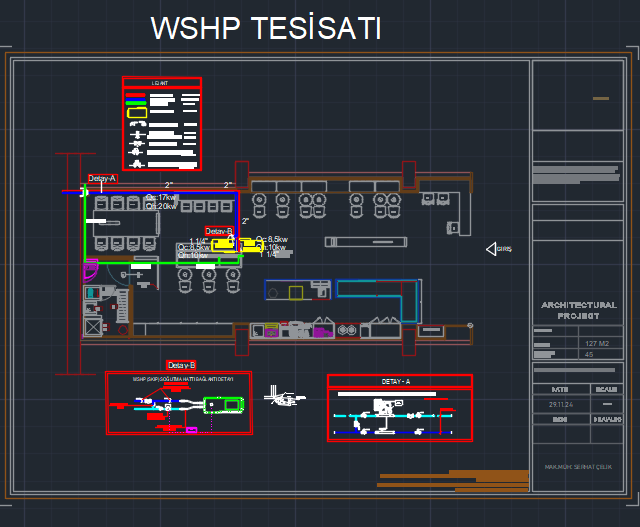Select the Qc:8,5kw text right of Detay-B
Image resolution: width=640 pixels, height=527 pixels.
point(272,239)
